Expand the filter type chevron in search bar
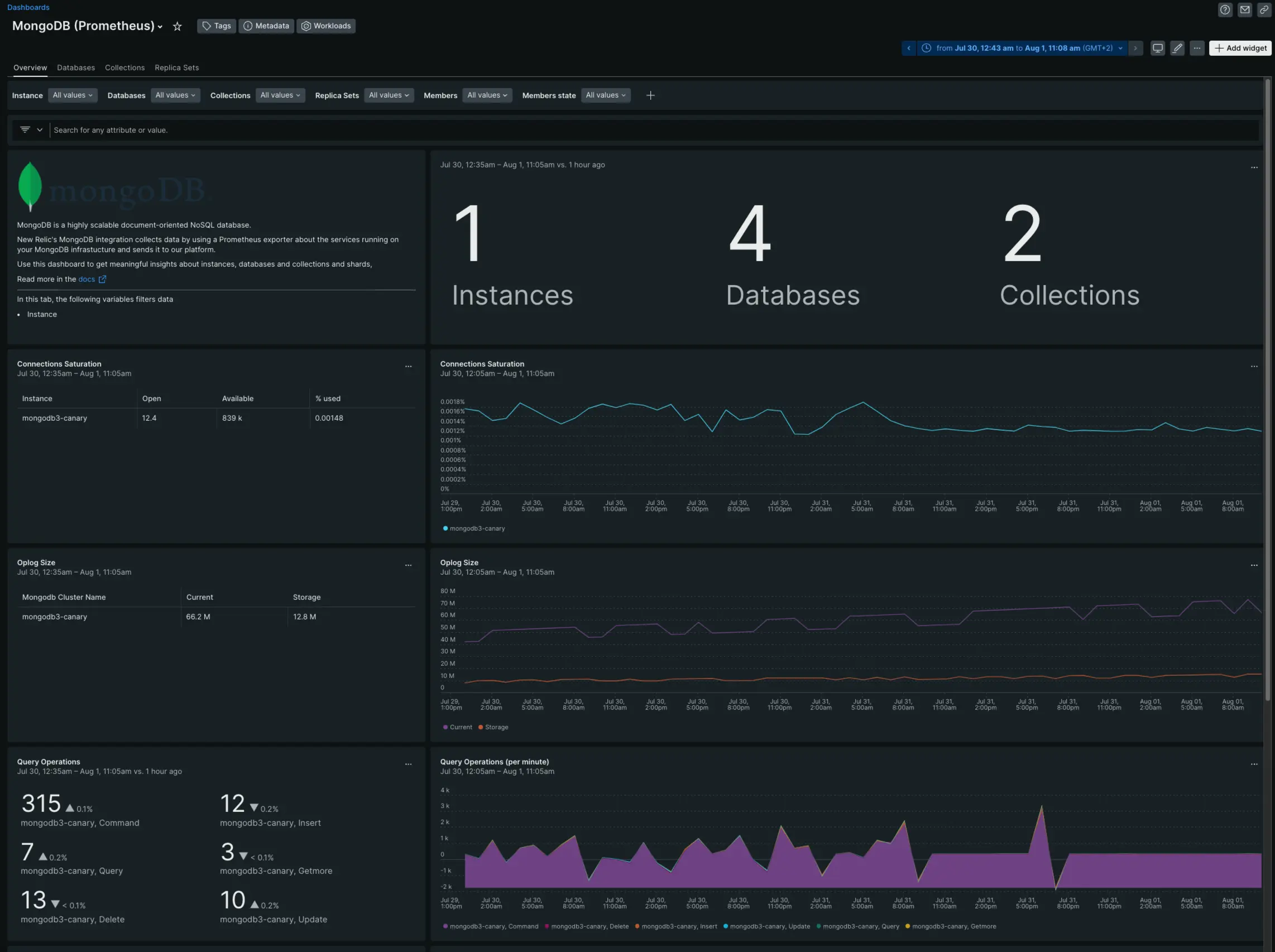Viewport: 1275px width, 952px height. [x=40, y=130]
